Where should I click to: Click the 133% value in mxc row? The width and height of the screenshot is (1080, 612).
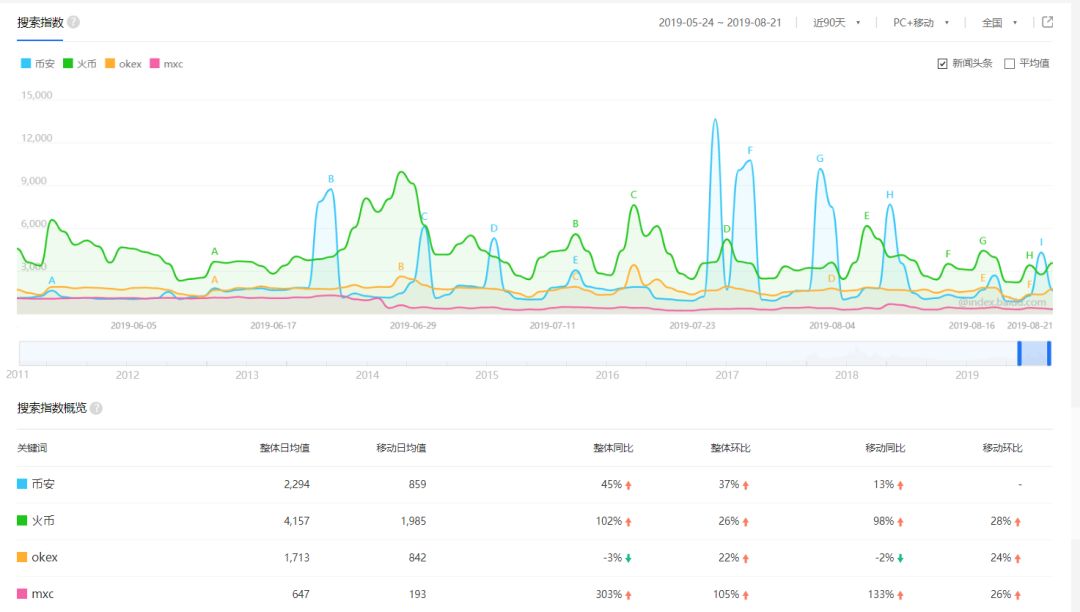point(881,594)
